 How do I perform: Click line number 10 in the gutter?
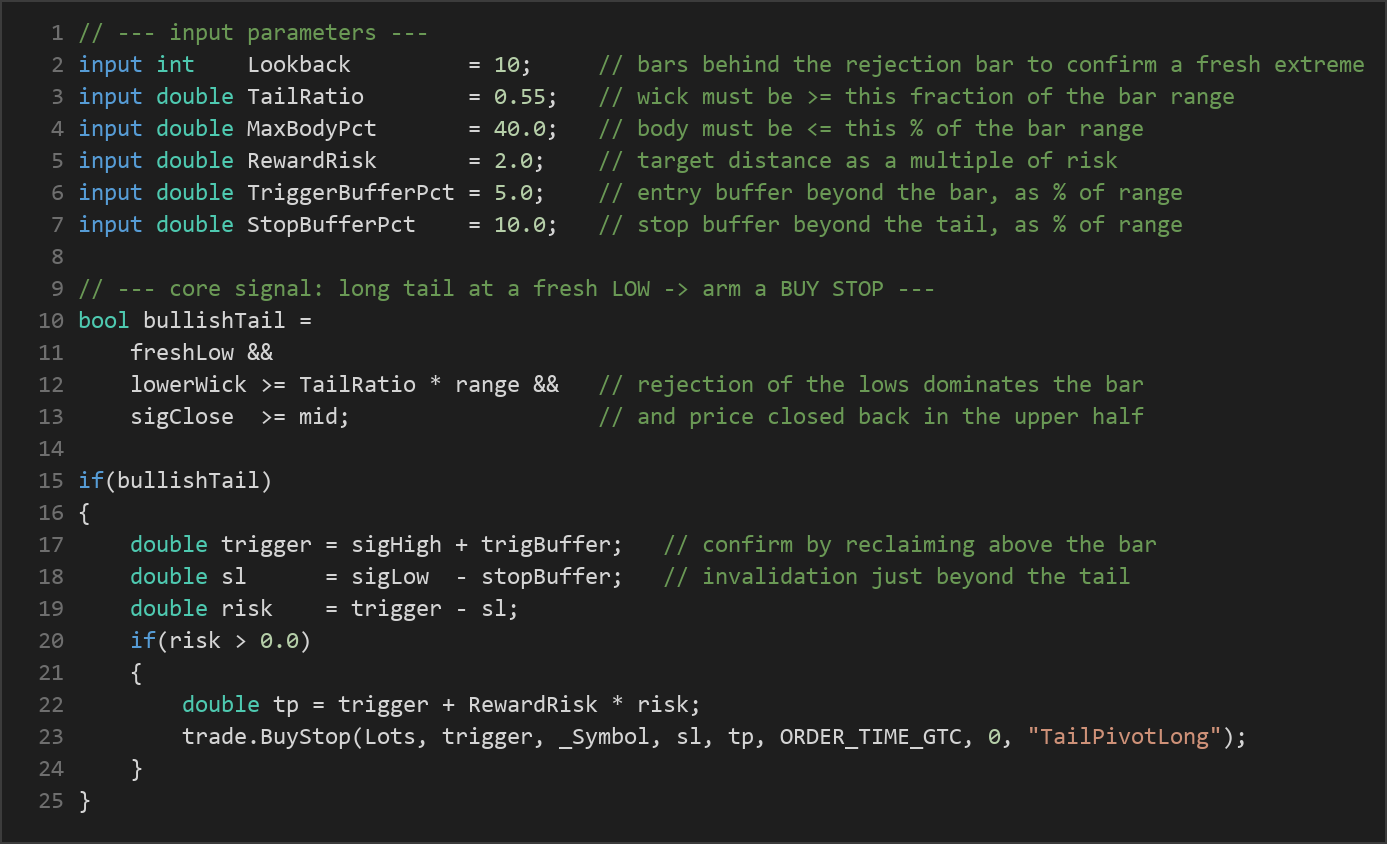tap(50, 321)
